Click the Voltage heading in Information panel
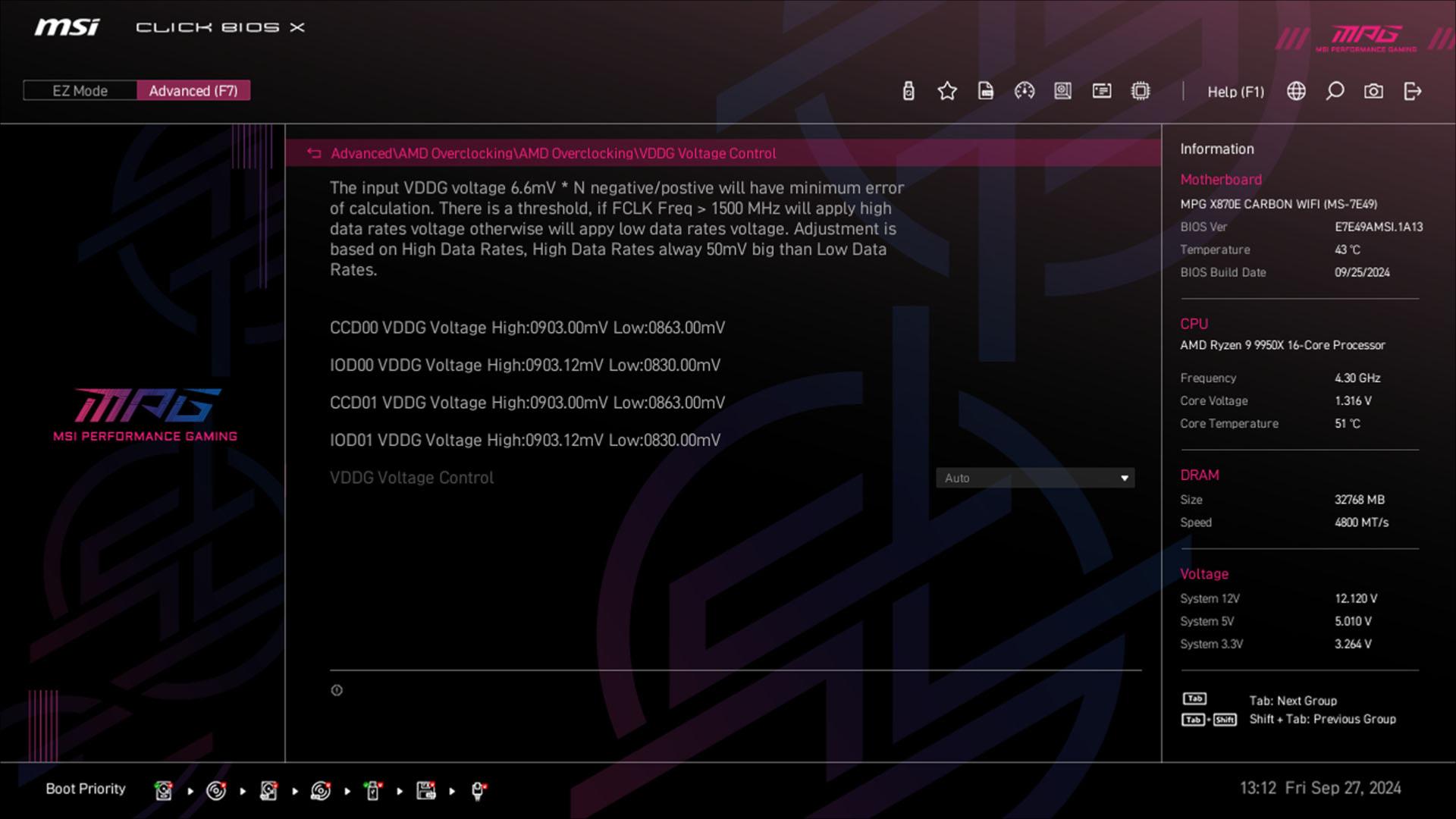The height and width of the screenshot is (819, 1456). pyautogui.click(x=1204, y=574)
